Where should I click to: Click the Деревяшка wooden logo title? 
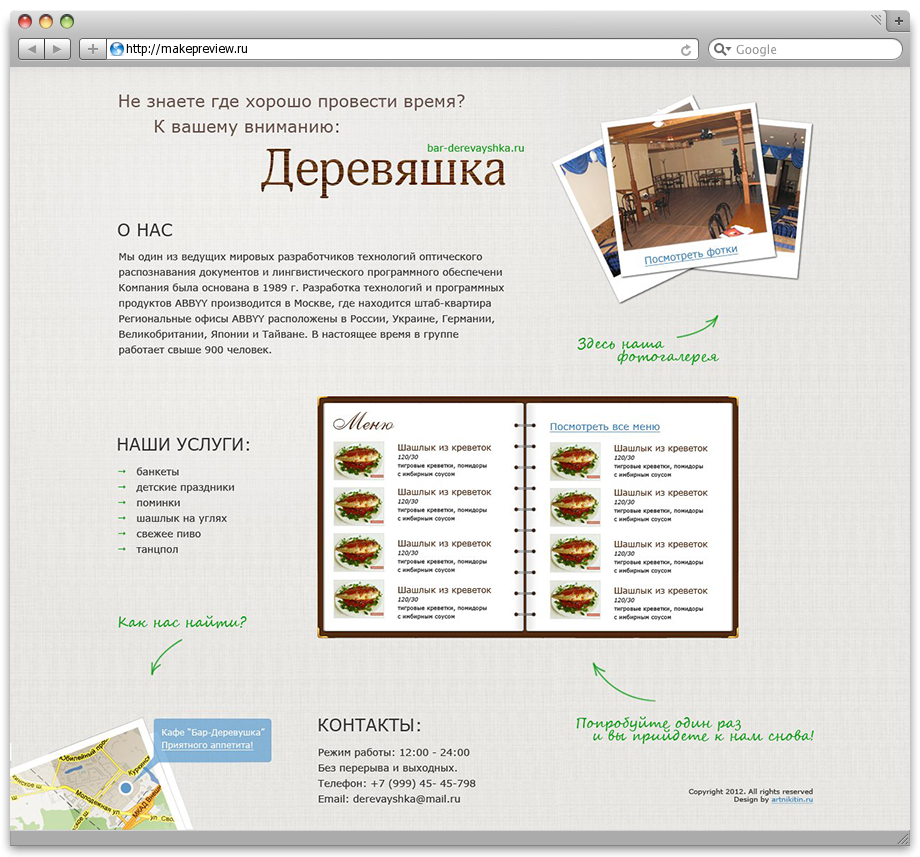[x=383, y=171]
